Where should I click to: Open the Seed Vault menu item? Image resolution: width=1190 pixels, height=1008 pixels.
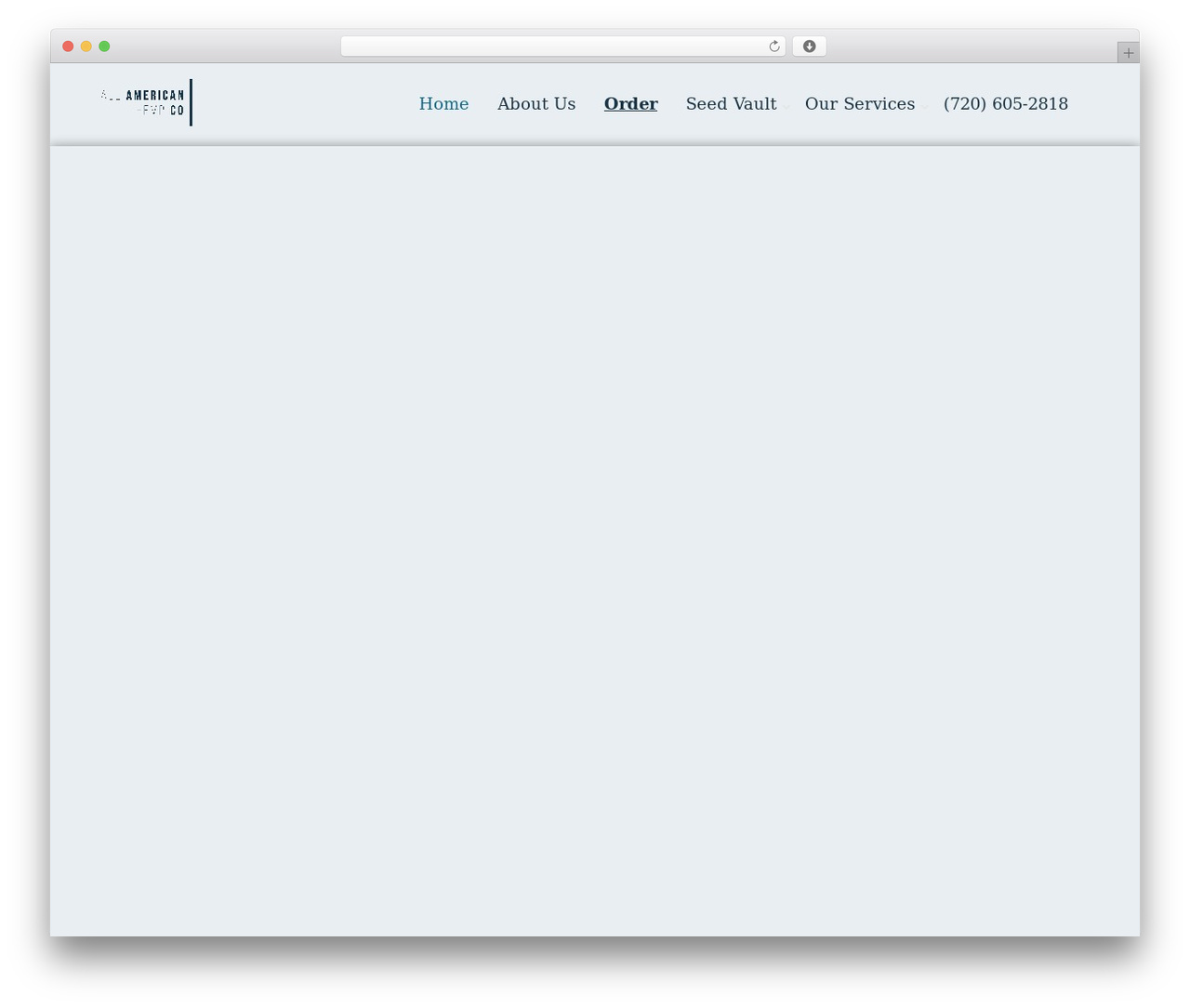[x=731, y=104]
